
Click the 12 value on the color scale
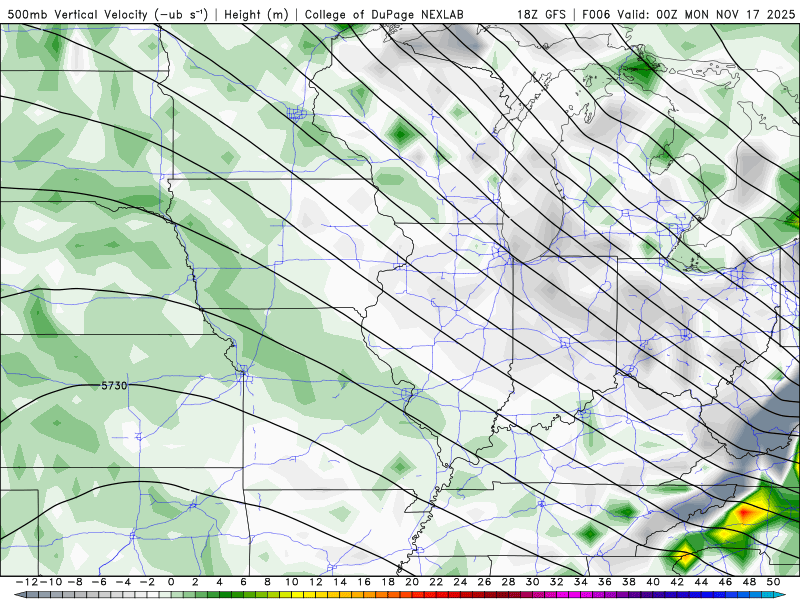[316, 582]
